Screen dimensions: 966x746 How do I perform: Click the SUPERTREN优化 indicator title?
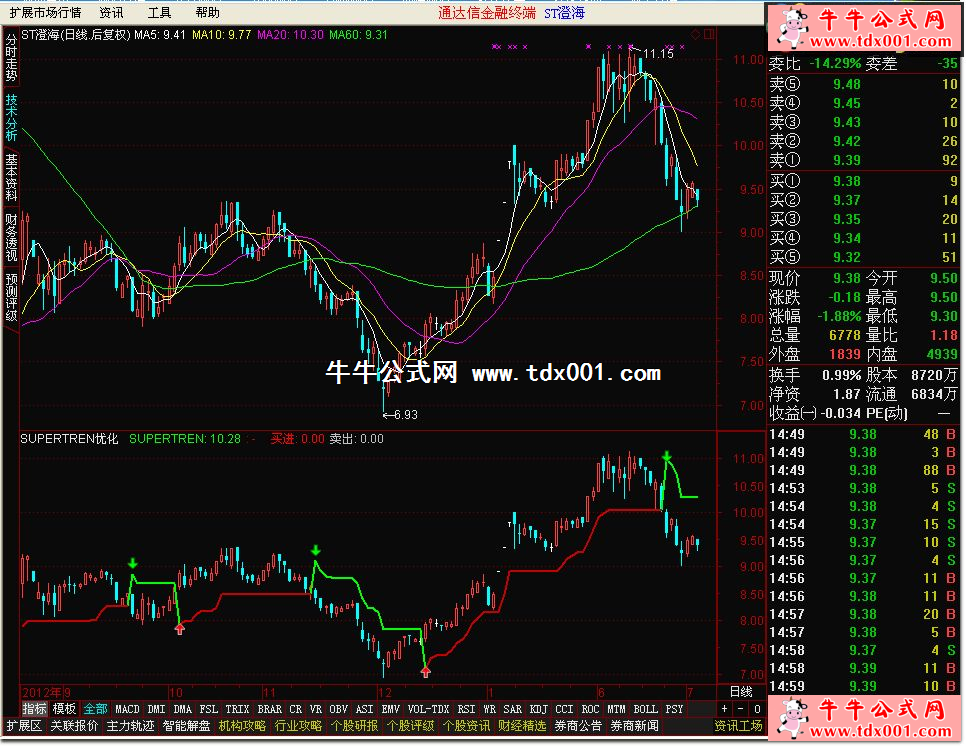tap(69, 439)
